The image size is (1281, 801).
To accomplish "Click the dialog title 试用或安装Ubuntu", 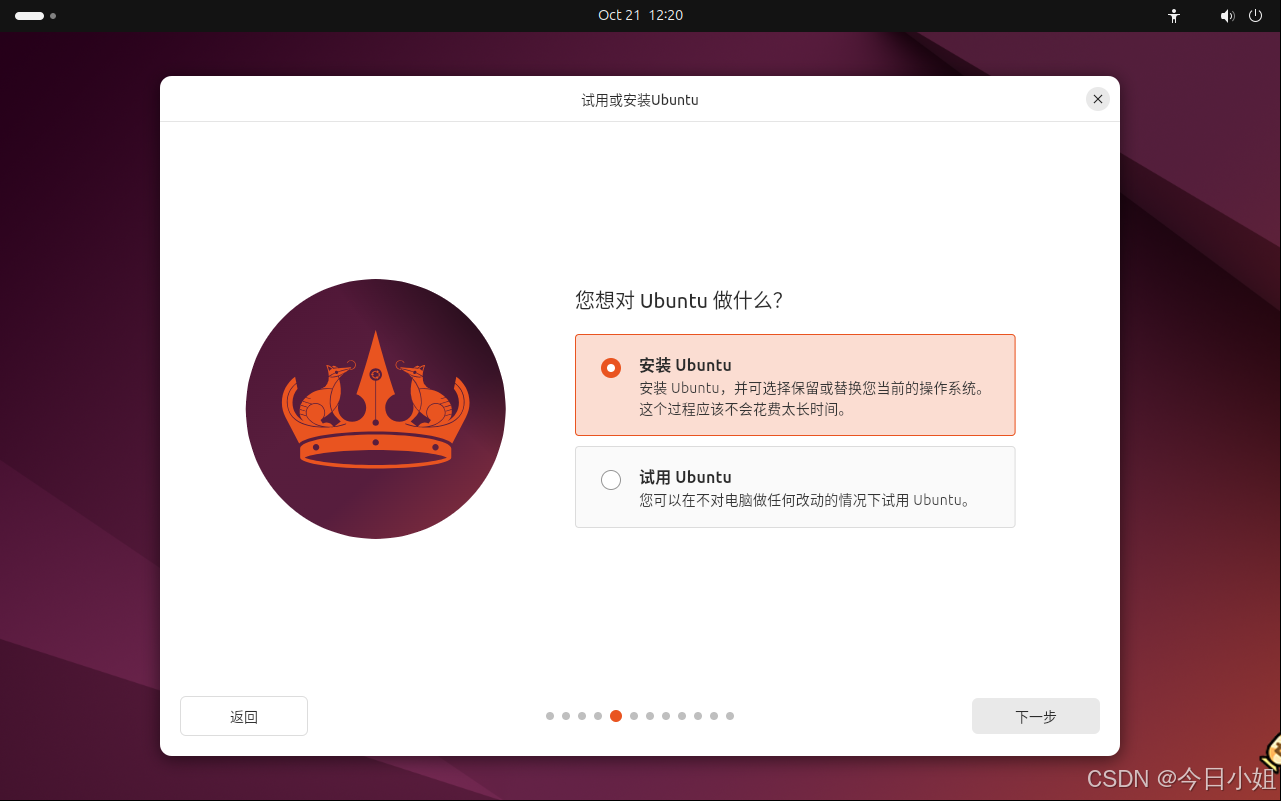I will pyautogui.click(x=640, y=99).
